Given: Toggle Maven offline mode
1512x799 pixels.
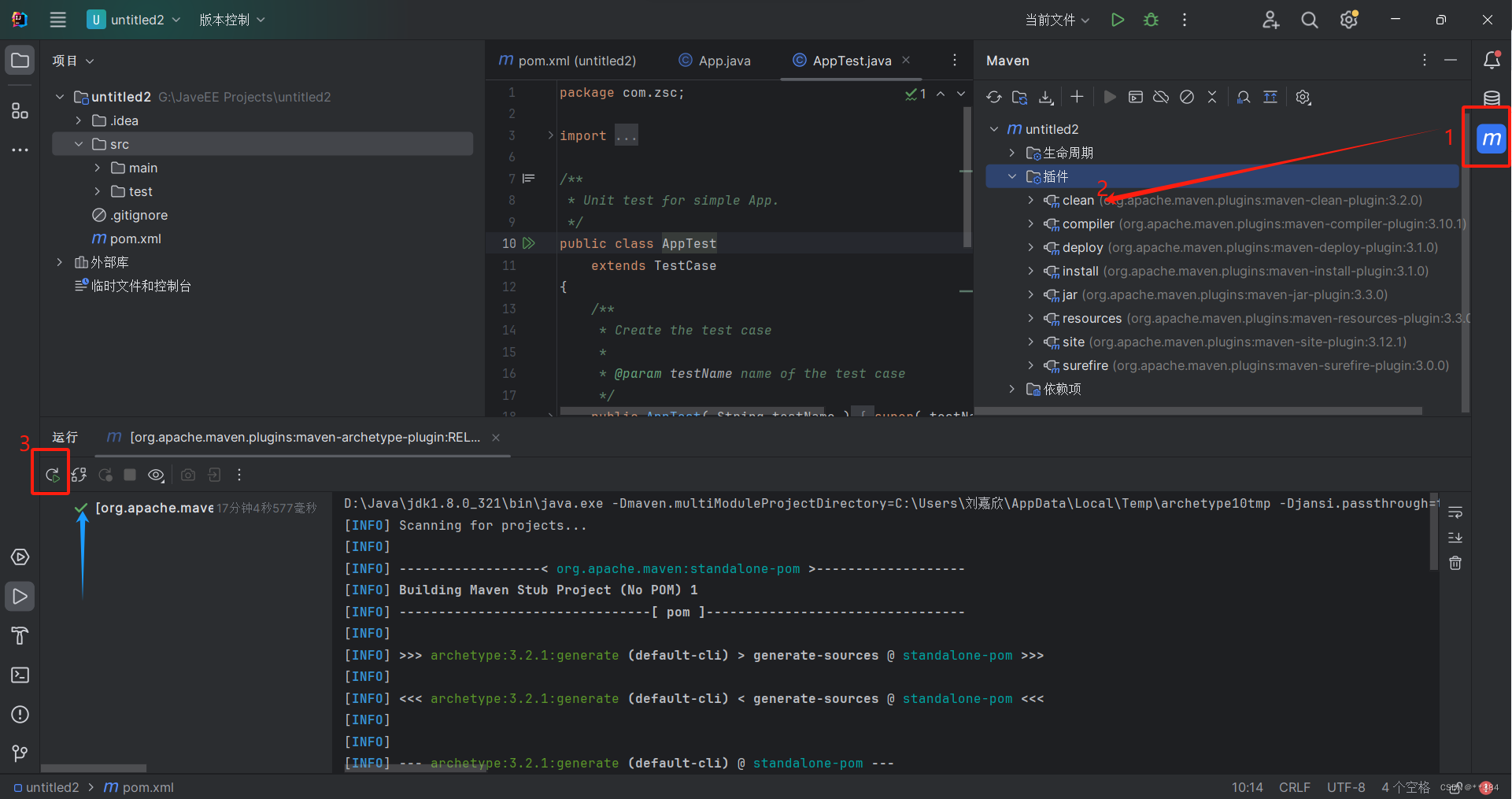Looking at the screenshot, I should point(1161,97).
